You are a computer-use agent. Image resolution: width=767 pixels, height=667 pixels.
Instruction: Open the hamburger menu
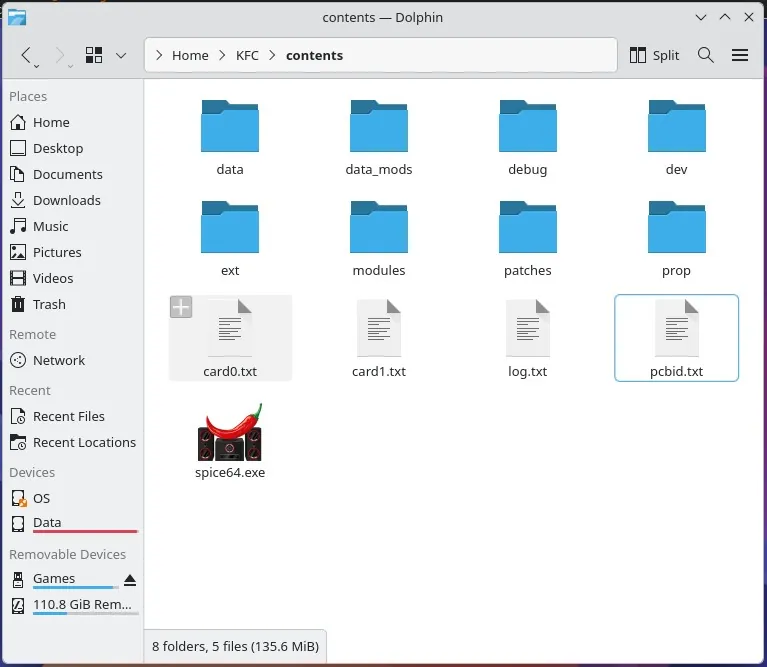[x=740, y=56]
